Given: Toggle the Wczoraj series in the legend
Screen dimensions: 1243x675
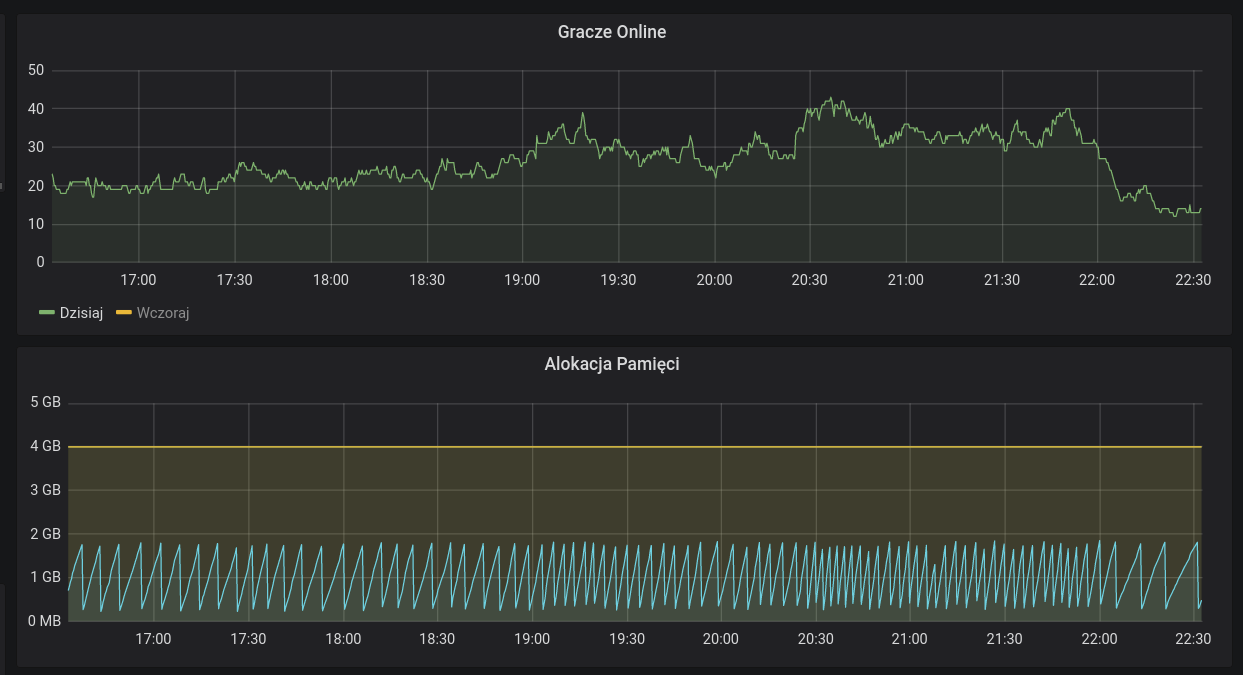Looking at the screenshot, I should (163, 313).
